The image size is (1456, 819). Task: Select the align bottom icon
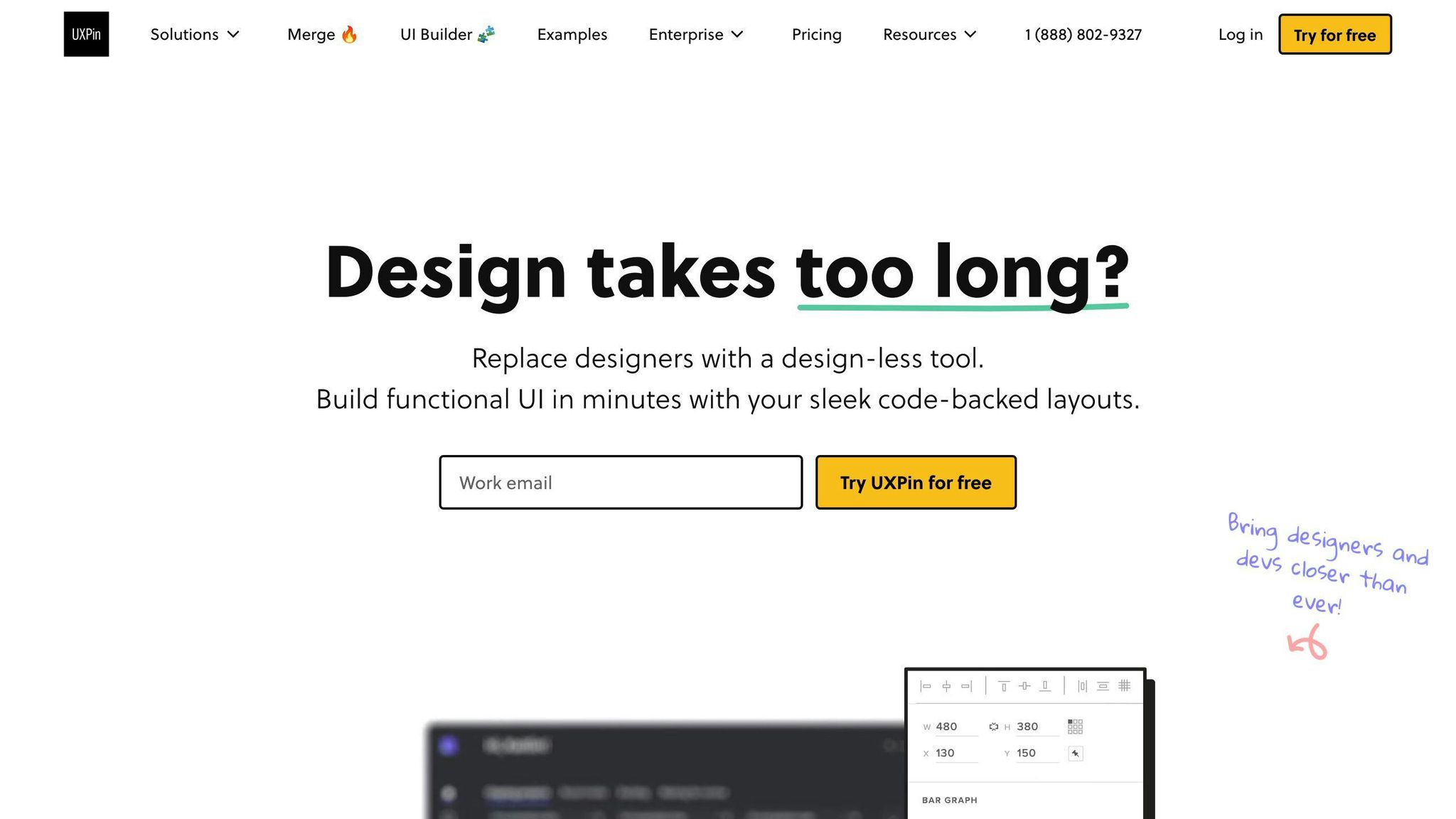(x=1045, y=685)
